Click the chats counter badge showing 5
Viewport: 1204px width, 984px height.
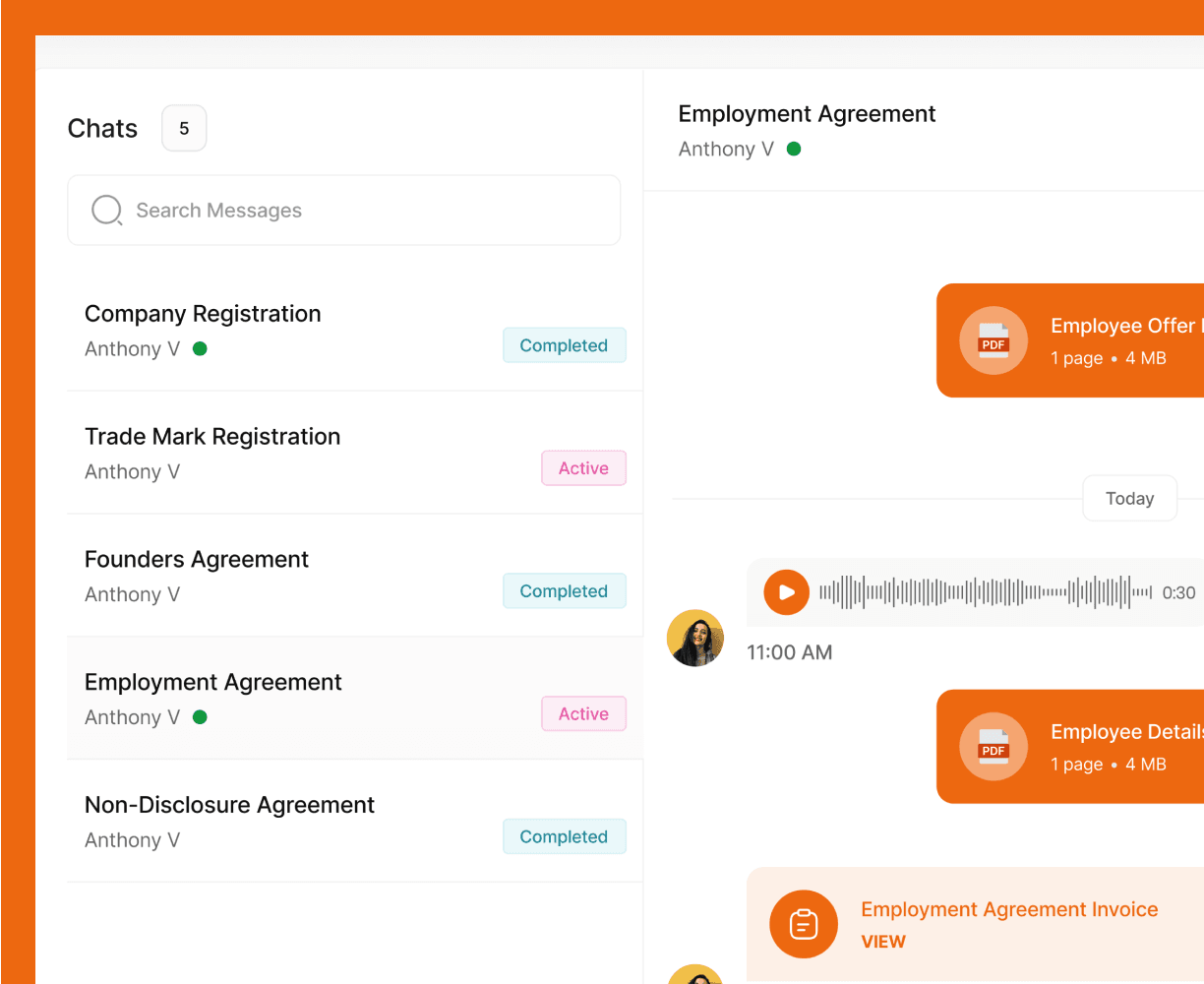(x=184, y=128)
